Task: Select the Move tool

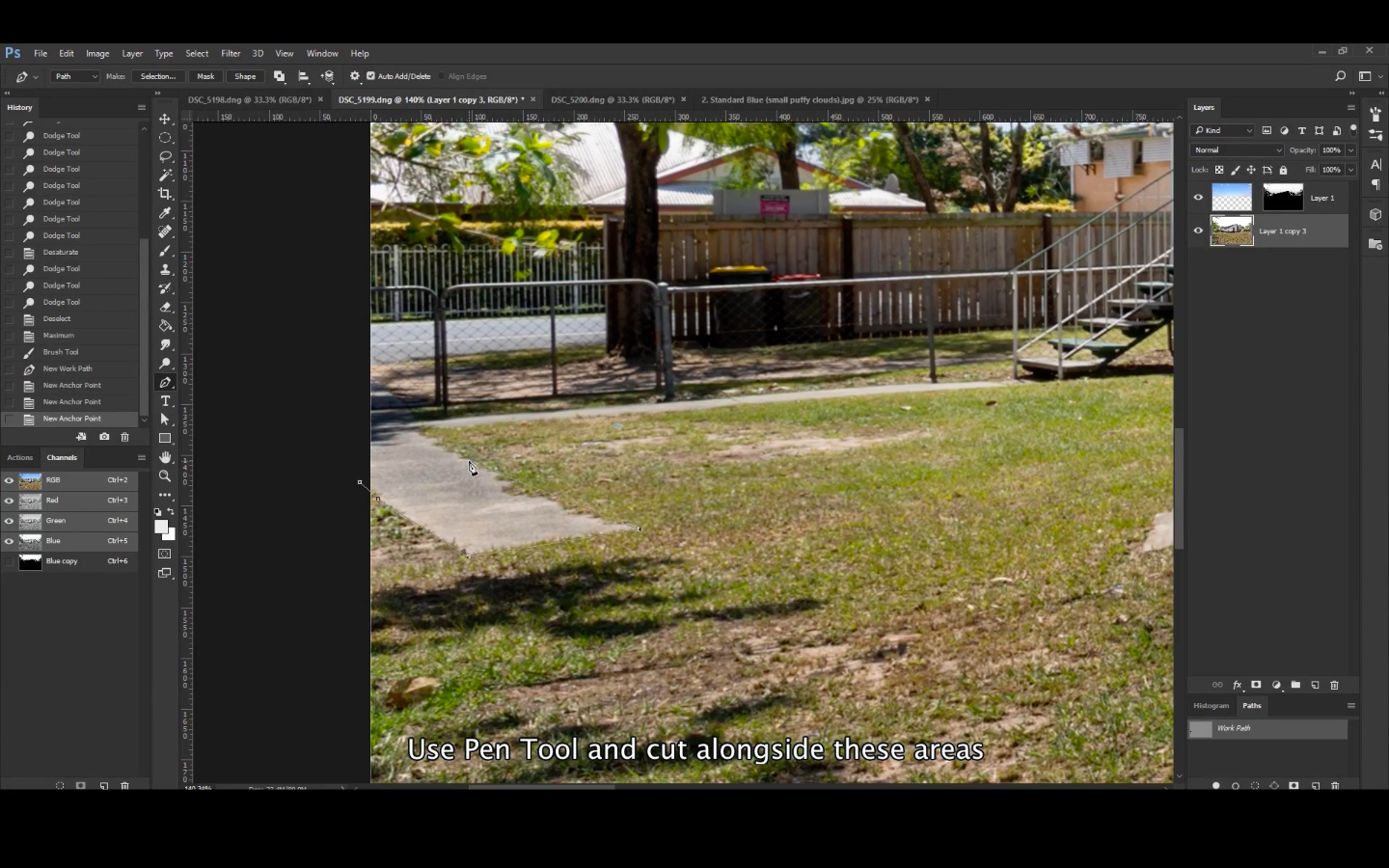Action: pos(165,119)
